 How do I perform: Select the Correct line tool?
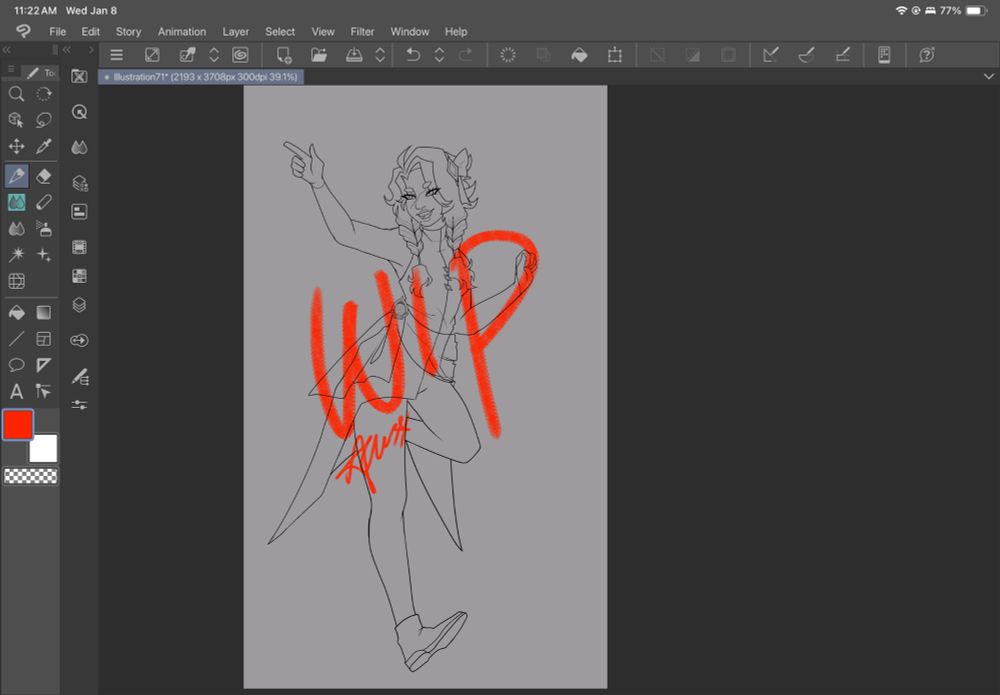[x=43, y=391]
